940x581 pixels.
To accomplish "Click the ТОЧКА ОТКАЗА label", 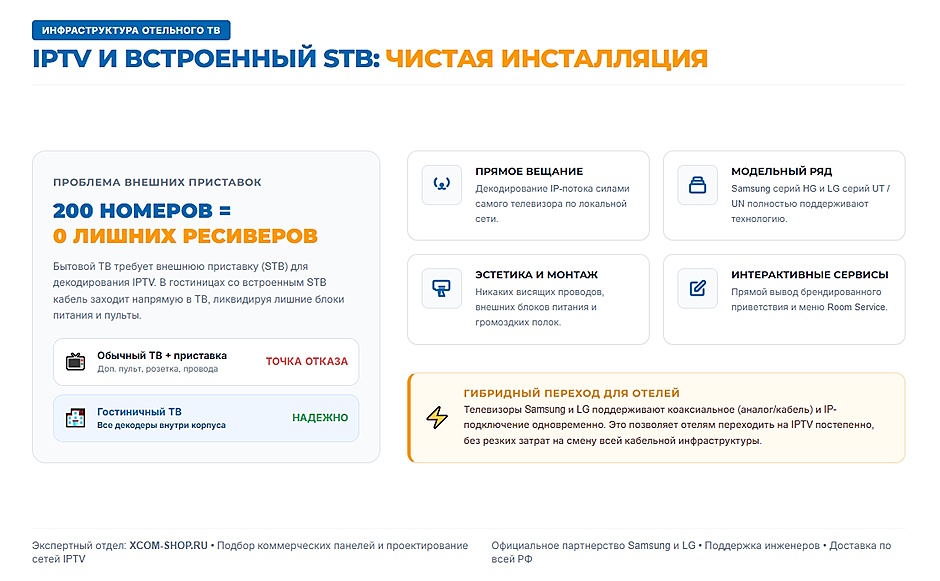I will pos(307,362).
